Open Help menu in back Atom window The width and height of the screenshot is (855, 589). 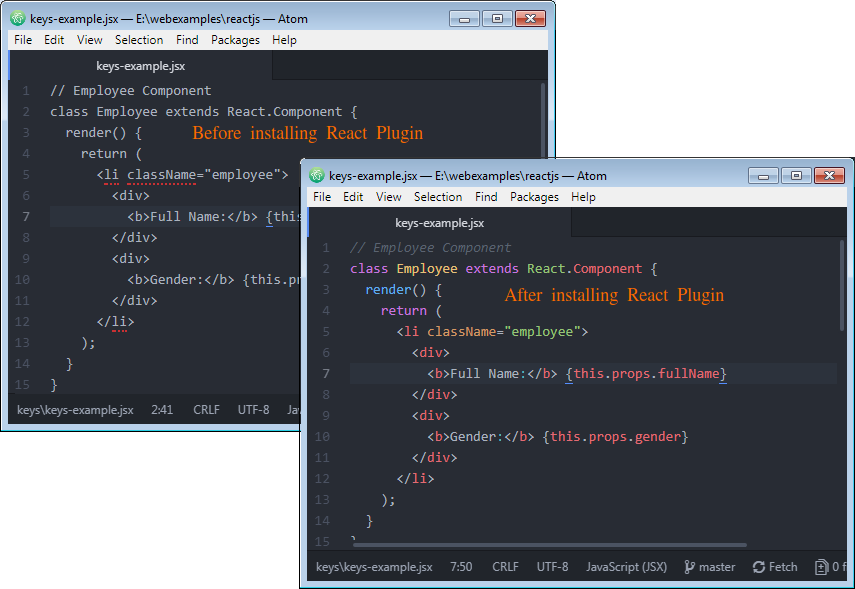[284, 40]
